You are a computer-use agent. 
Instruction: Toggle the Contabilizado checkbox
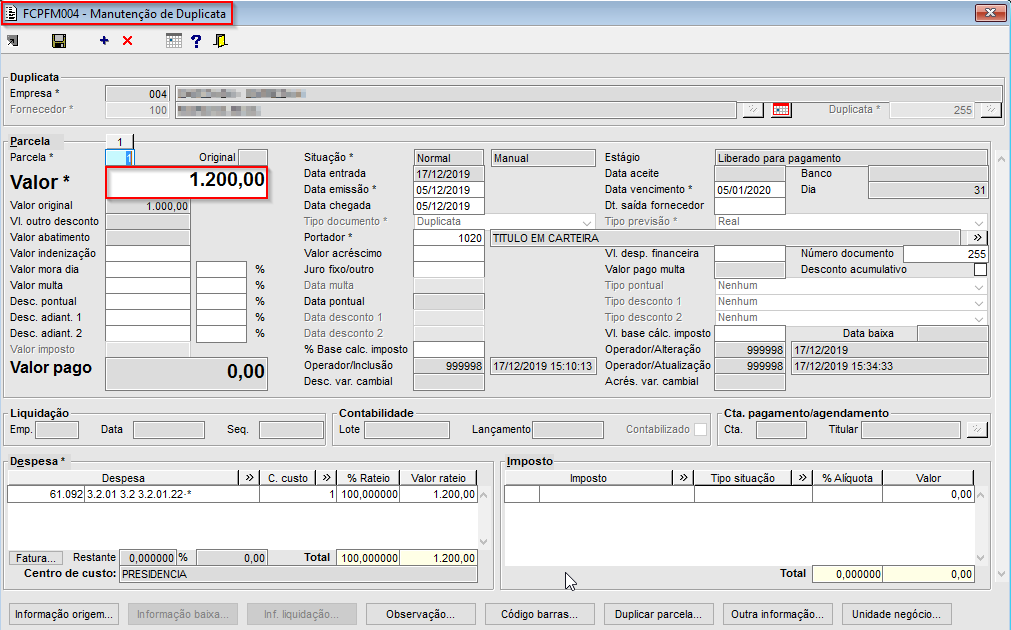[700, 429]
